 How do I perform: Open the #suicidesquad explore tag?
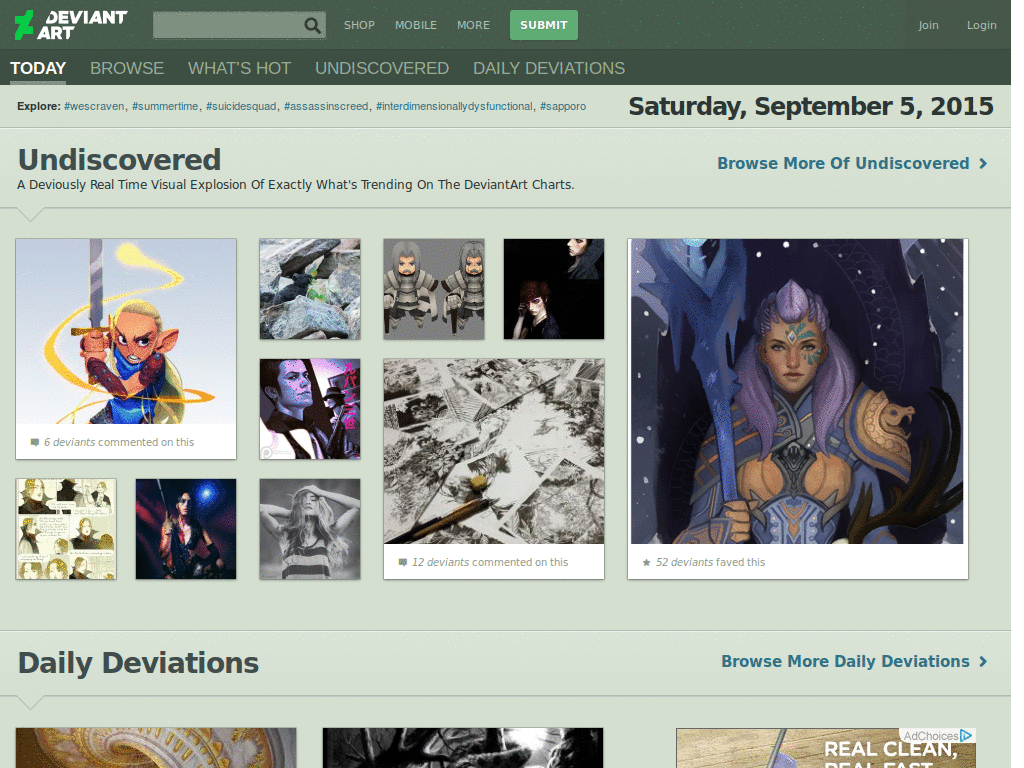241,106
